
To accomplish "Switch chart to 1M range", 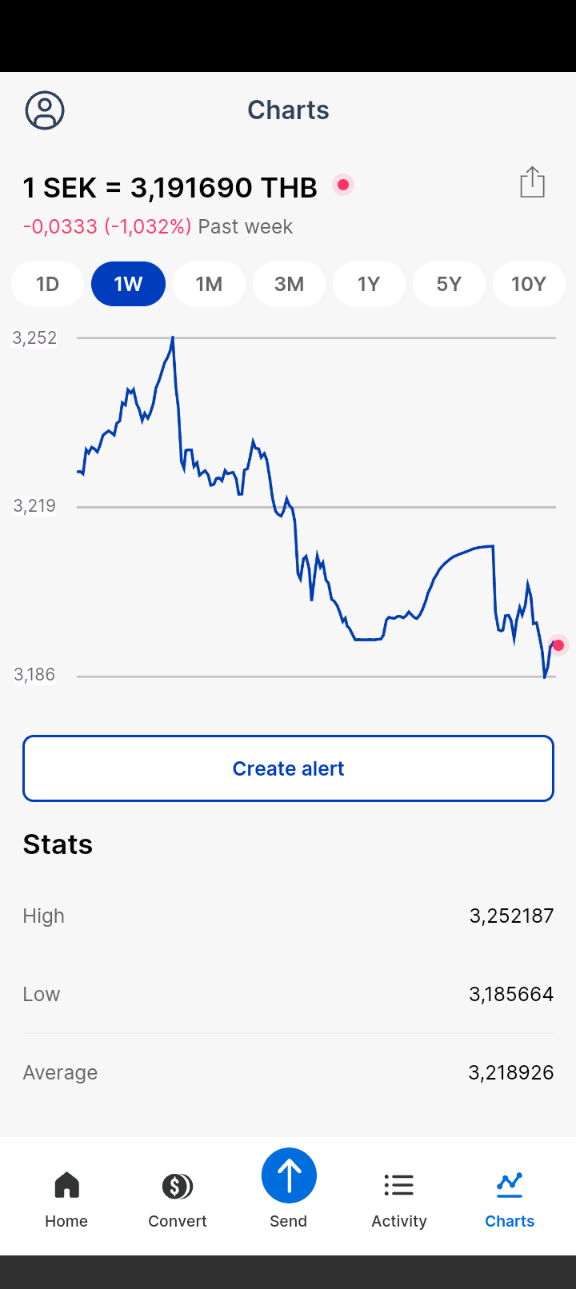I will pos(209,284).
